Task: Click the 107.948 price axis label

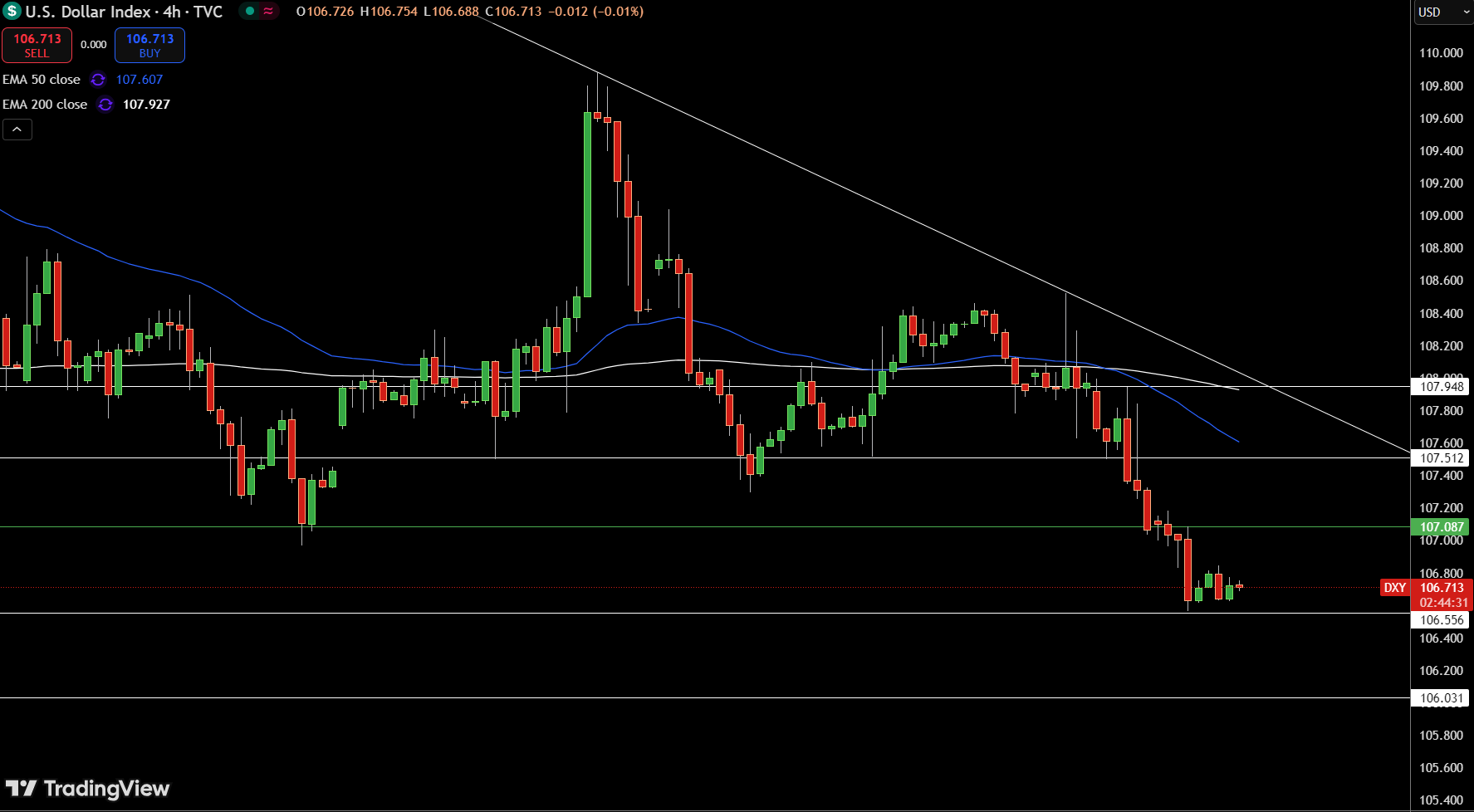Action: [1441, 387]
